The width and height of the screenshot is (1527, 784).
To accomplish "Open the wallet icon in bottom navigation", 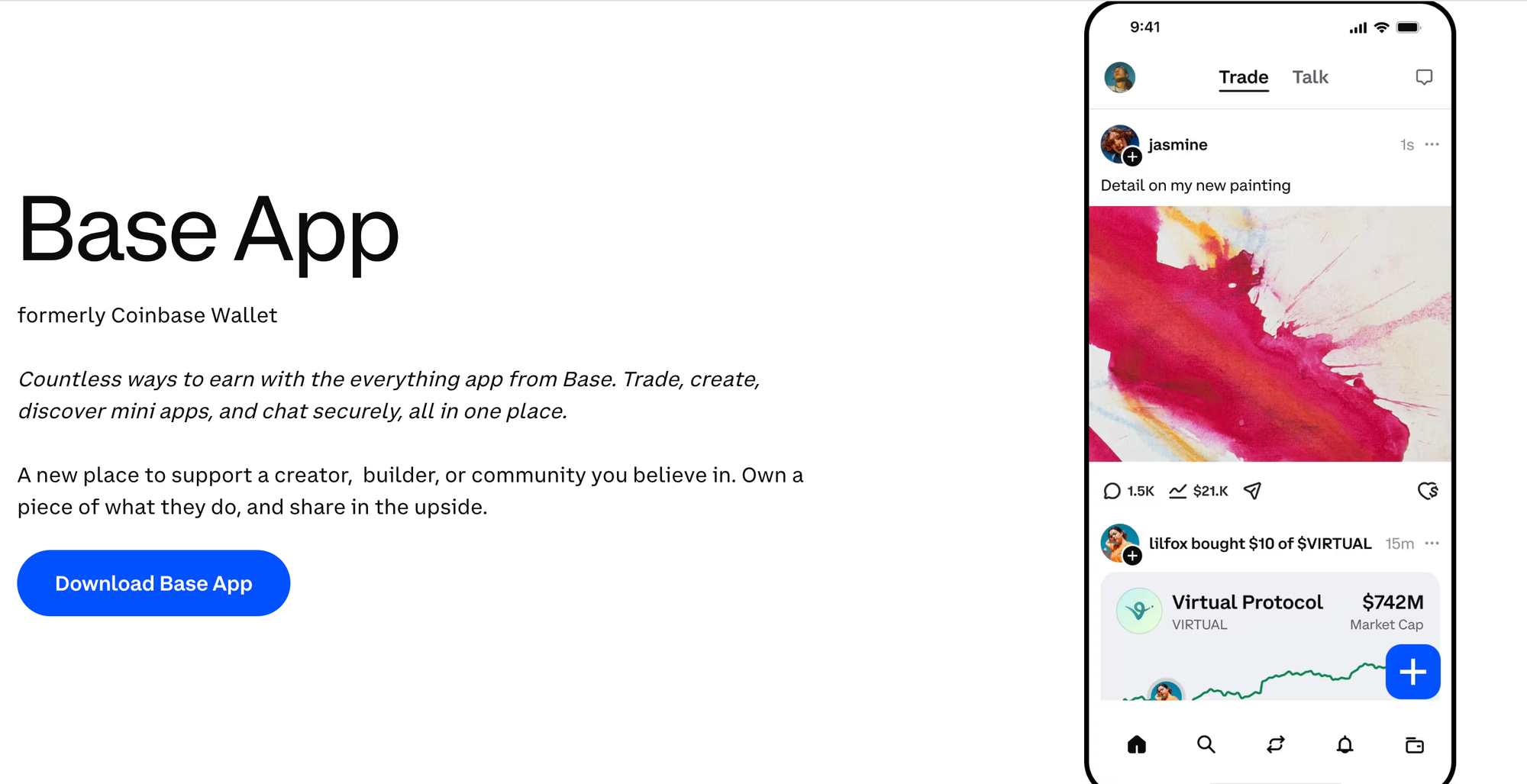I will point(1414,745).
